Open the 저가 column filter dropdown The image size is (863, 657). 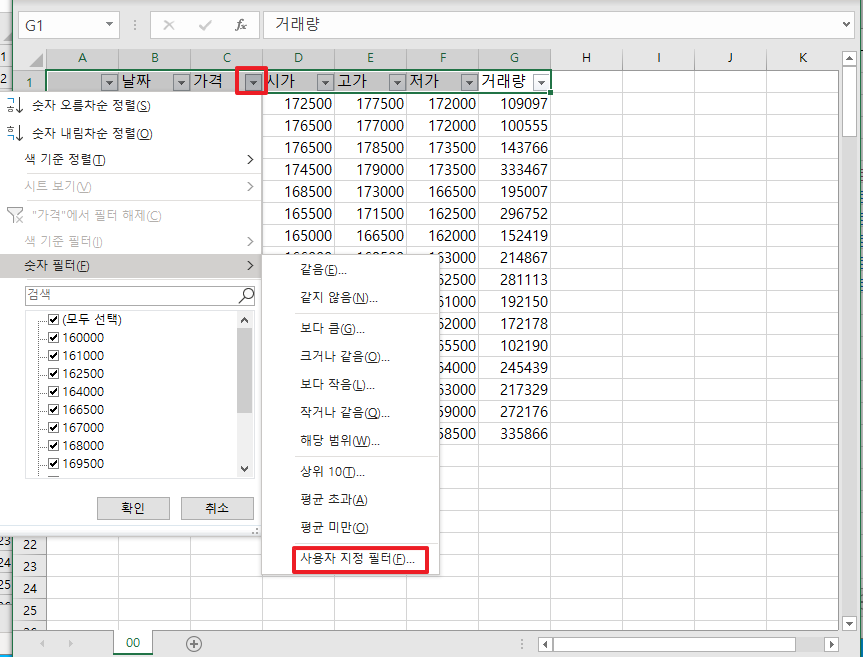click(x=469, y=83)
